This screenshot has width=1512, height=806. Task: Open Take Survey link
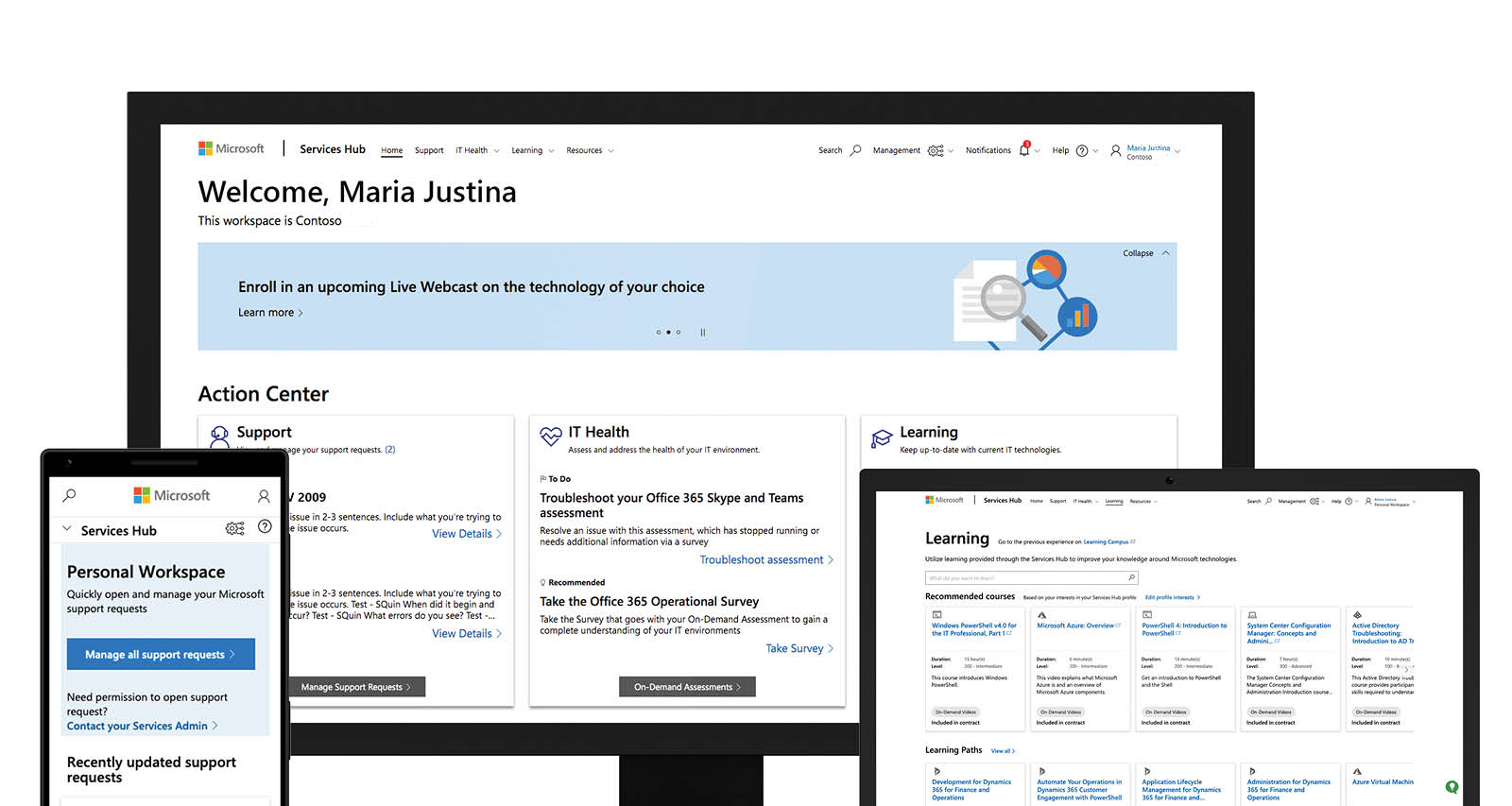[799, 649]
